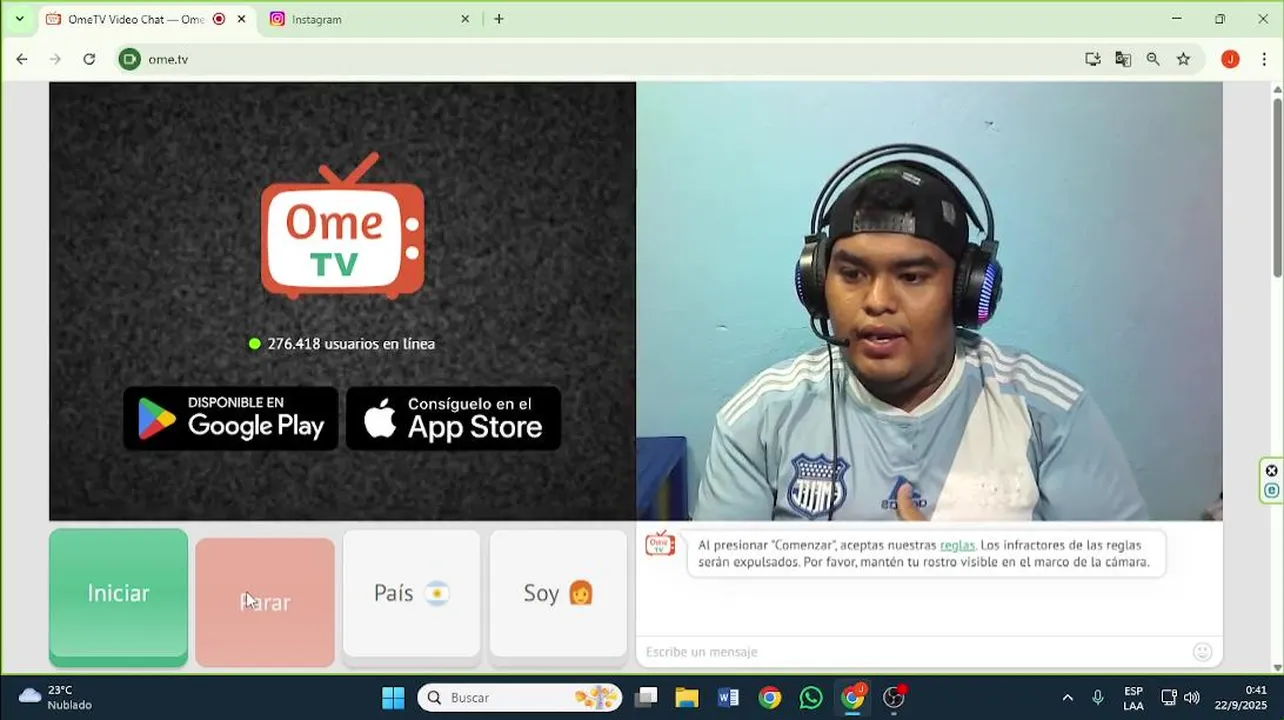Click the OmeTV logo in video panel
1284x720 pixels.
pos(343,227)
